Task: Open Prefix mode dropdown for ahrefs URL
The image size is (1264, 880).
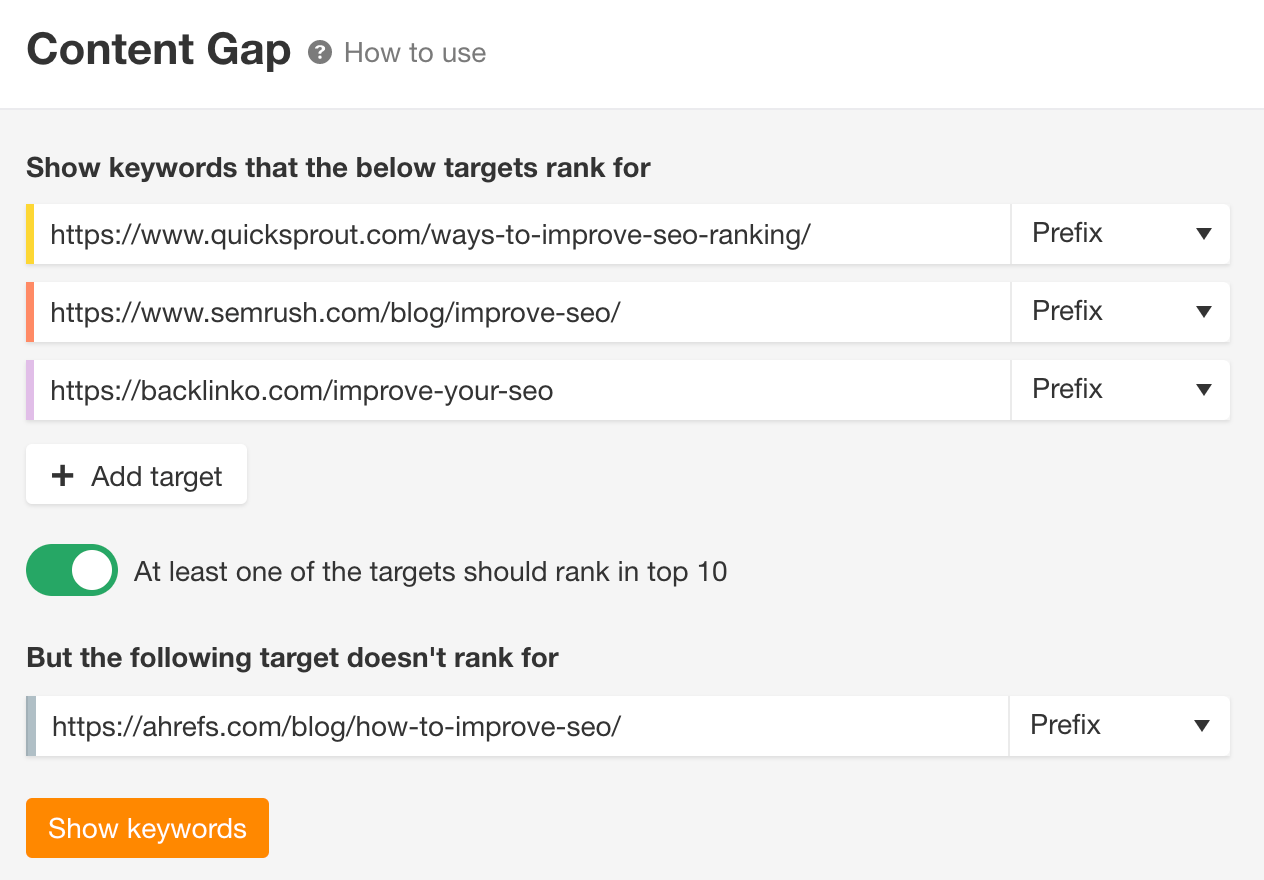Action: [x=1120, y=726]
